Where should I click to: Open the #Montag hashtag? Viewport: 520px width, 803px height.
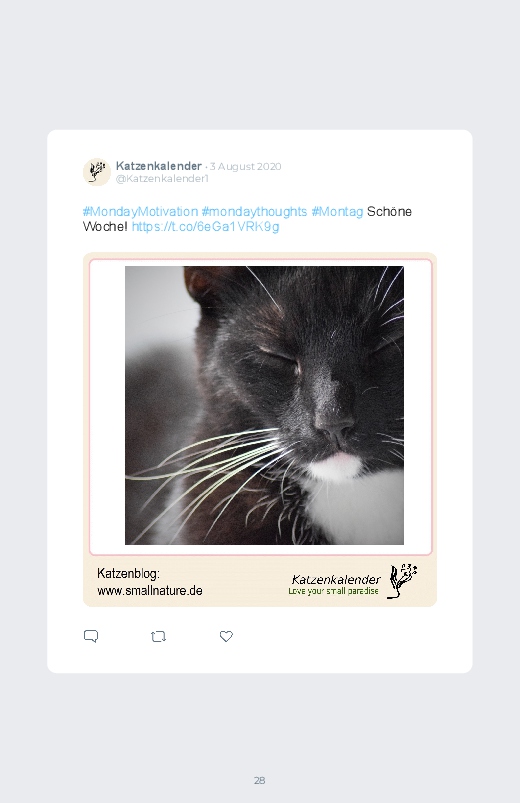tap(337, 212)
